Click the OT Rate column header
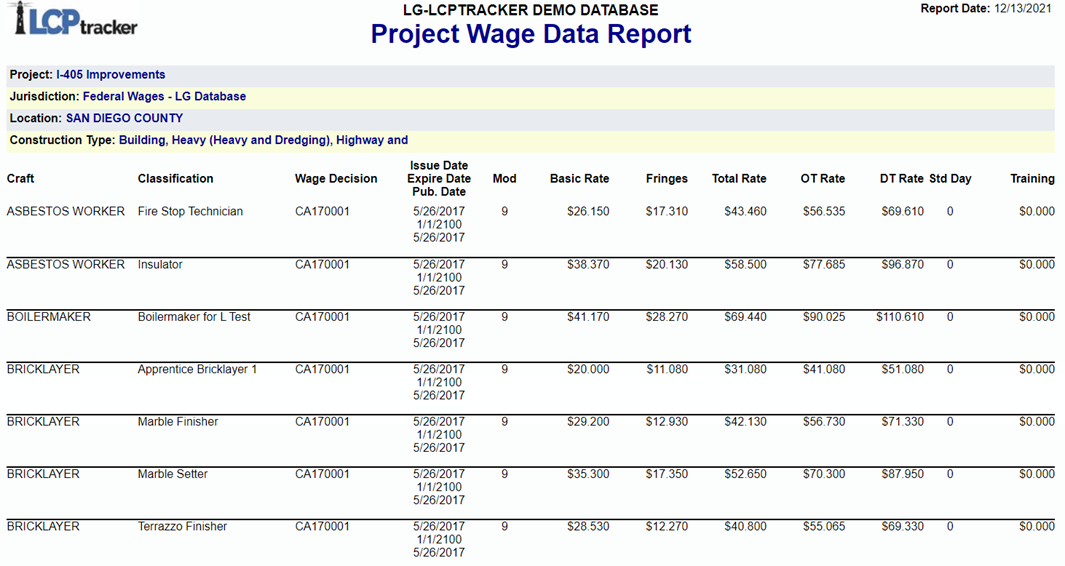Image resolution: width=1065 pixels, height=566 pixels. pos(823,179)
